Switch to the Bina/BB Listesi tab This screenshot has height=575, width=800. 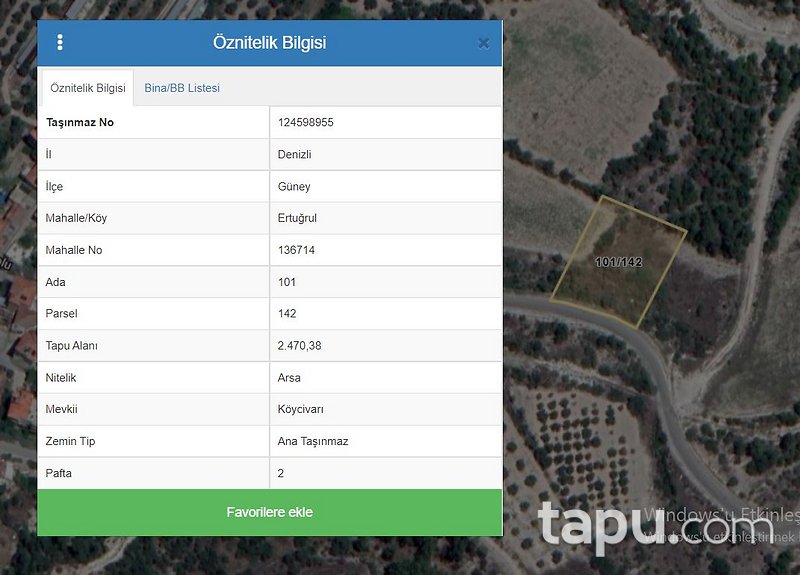[182, 88]
